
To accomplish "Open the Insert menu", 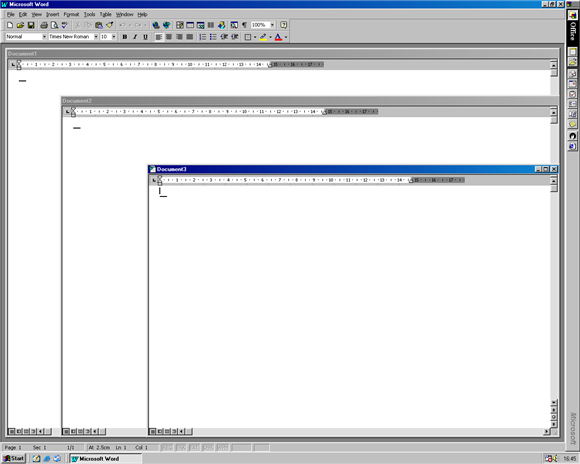I will pos(53,14).
